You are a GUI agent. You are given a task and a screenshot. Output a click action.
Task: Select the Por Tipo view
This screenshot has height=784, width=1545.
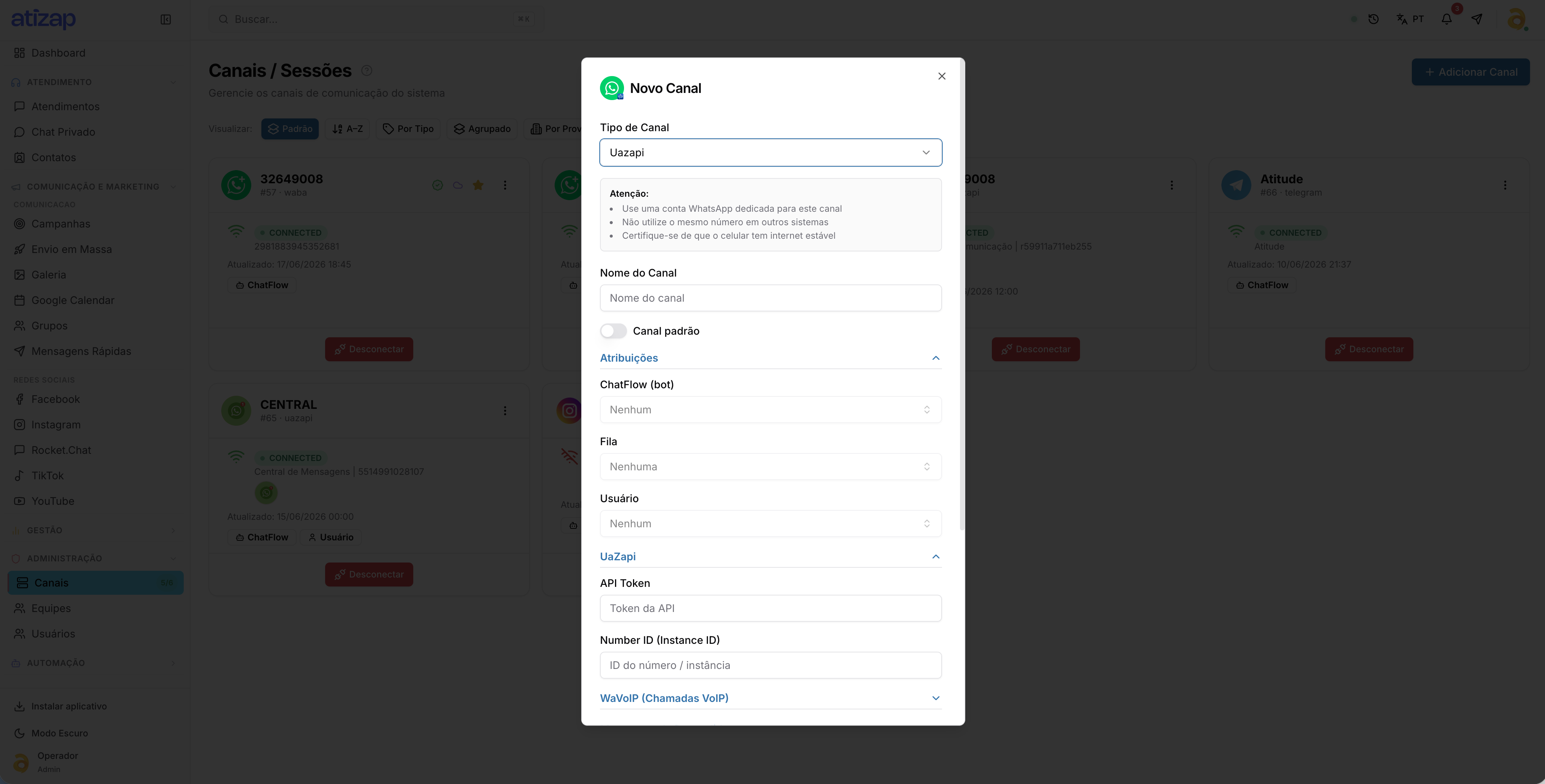408,129
